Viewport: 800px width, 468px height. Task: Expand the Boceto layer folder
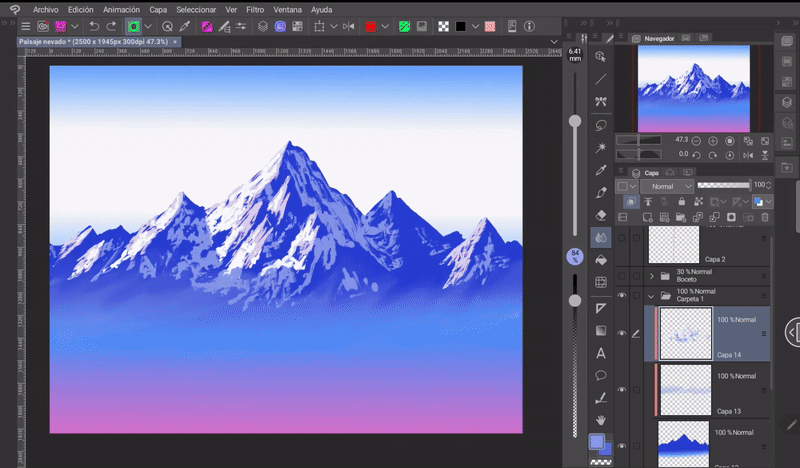coord(652,275)
